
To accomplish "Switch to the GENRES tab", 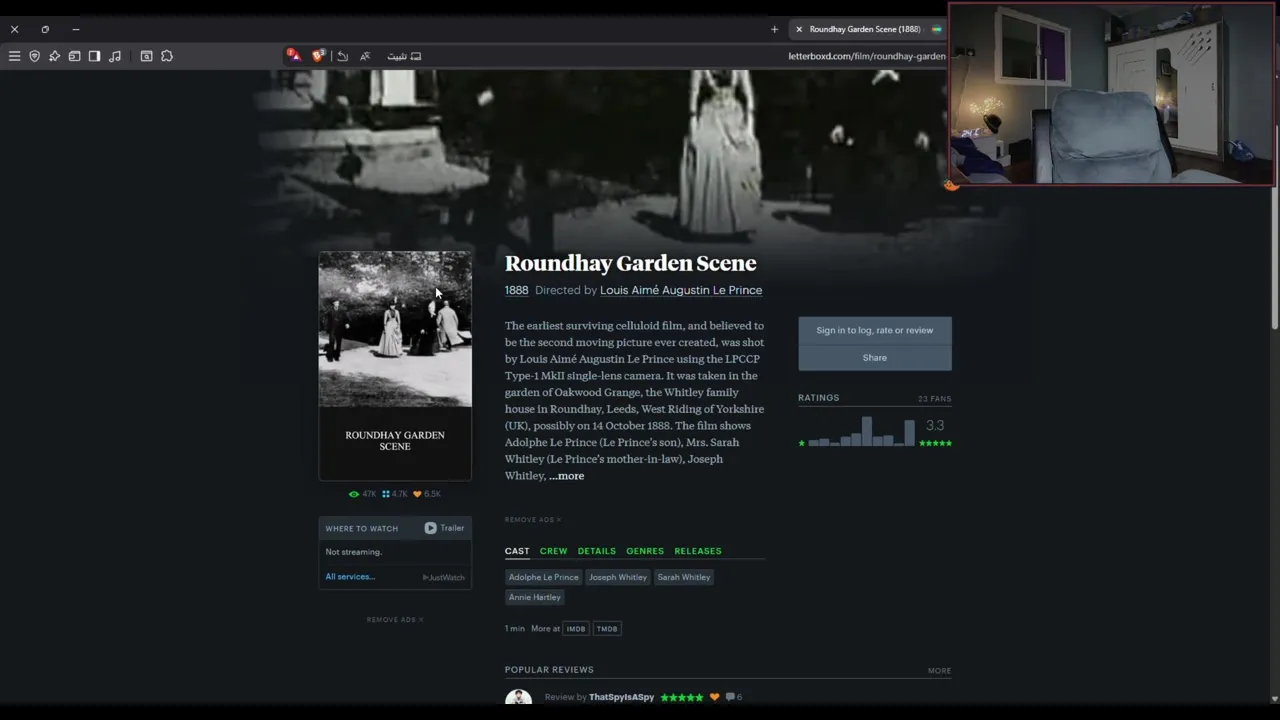I will tap(645, 551).
